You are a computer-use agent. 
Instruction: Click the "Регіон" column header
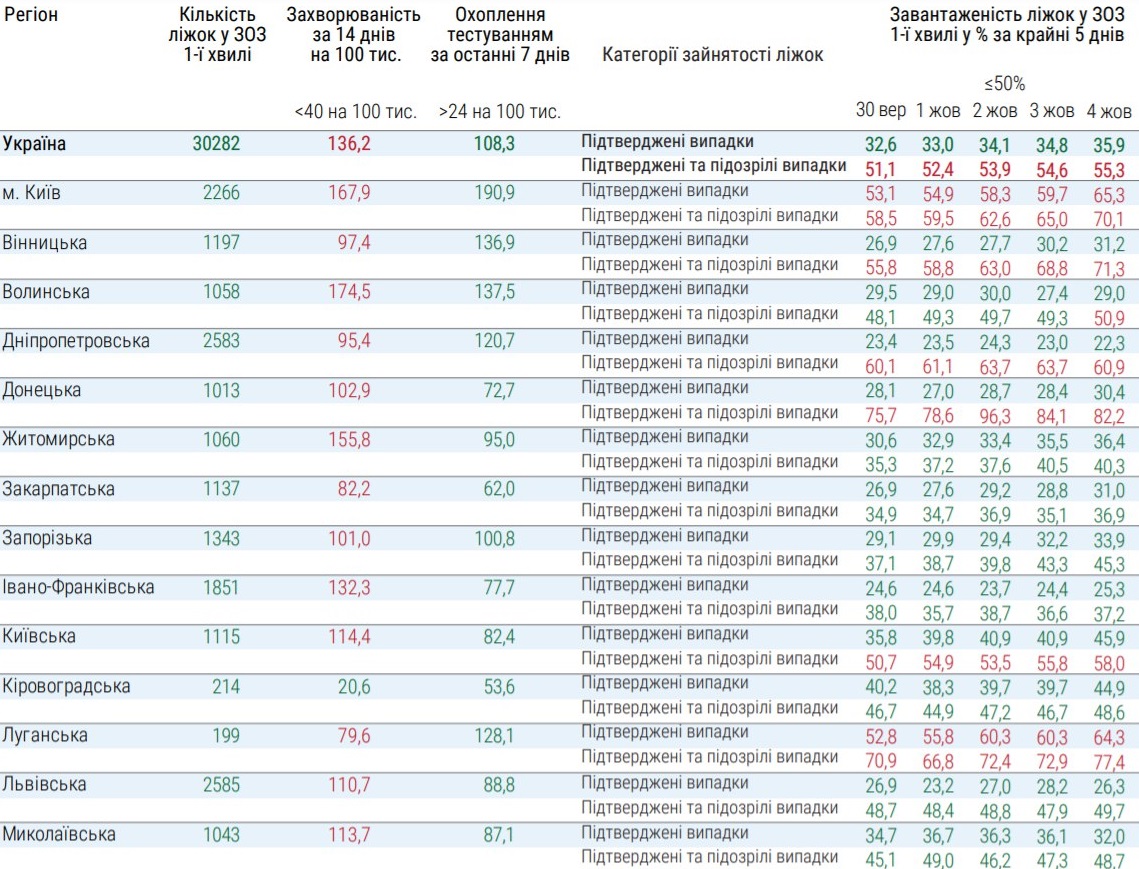(31, 16)
